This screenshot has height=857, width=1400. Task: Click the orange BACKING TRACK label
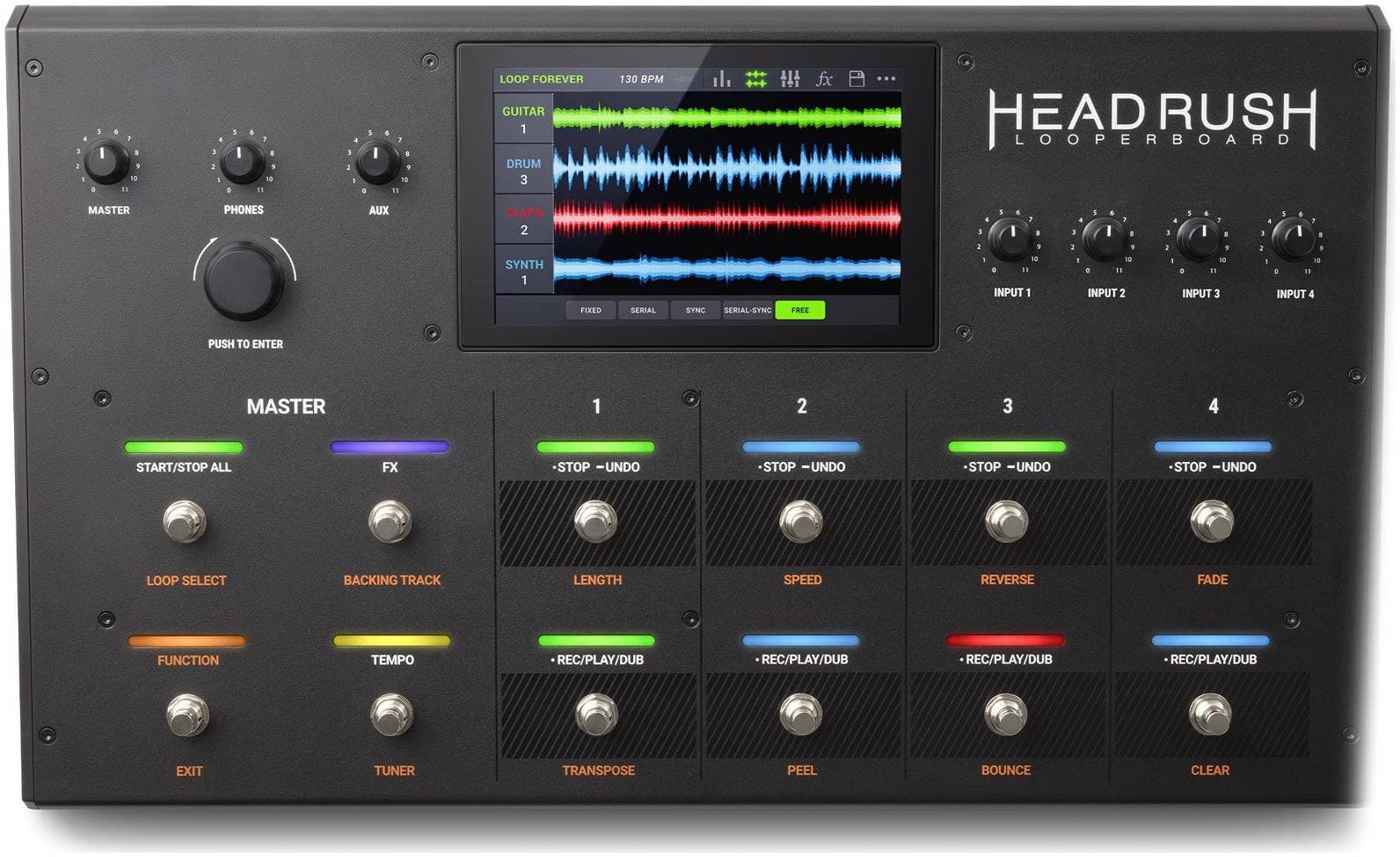[392, 581]
